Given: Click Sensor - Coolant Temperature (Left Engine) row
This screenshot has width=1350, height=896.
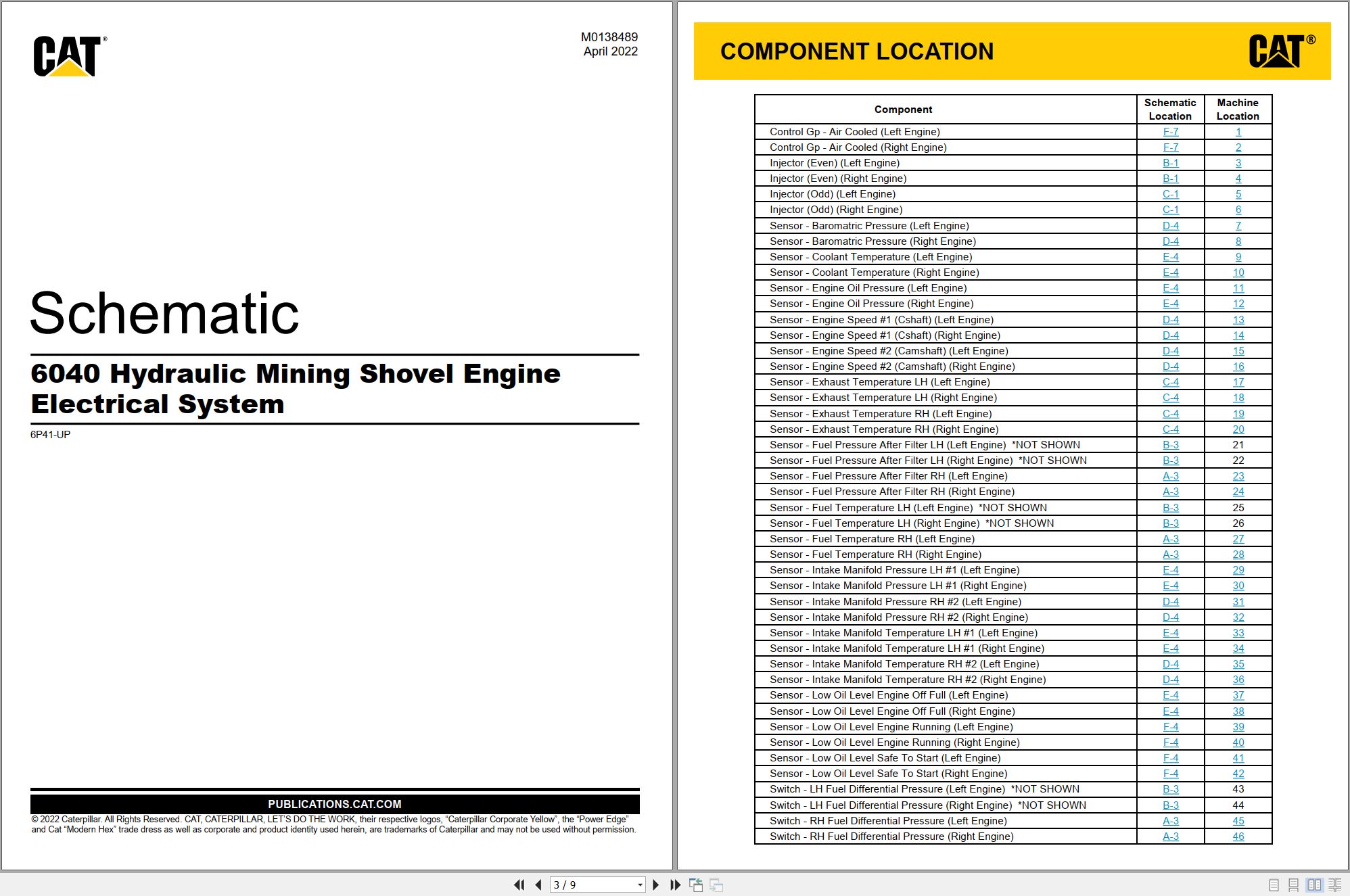Looking at the screenshot, I should pyautogui.click(x=1013, y=257).
